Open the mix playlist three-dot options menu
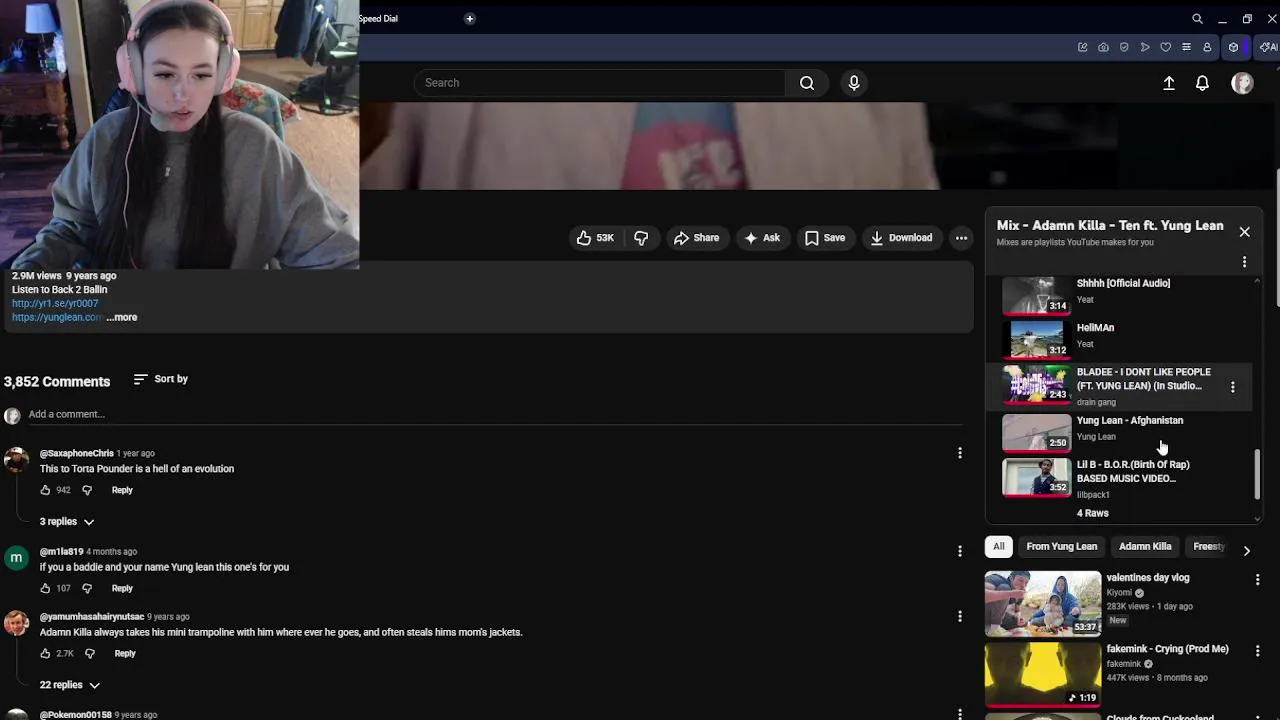This screenshot has height=720, width=1280. (1244, 262)
